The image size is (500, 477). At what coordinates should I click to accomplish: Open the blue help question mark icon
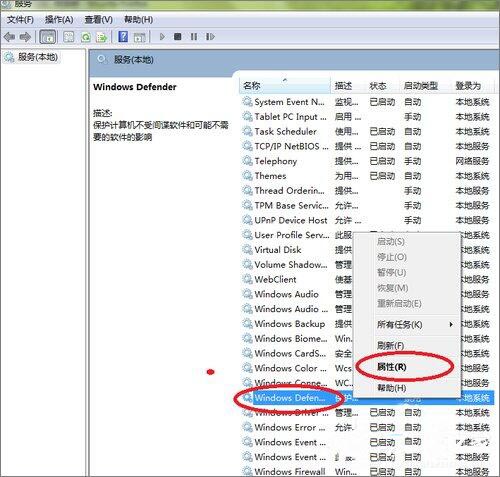pos(123,37)
